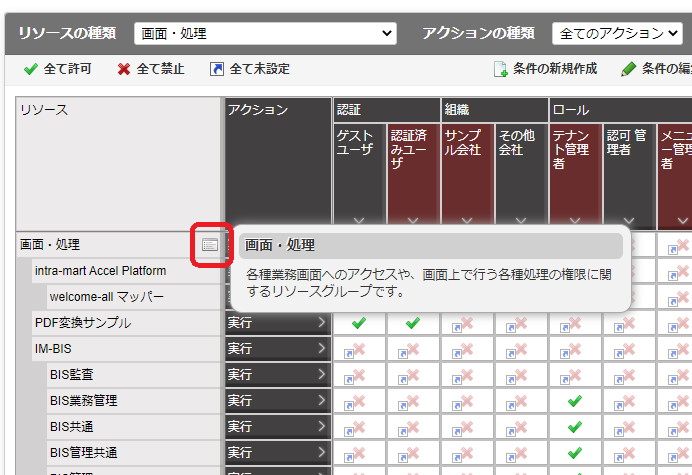Expand the 実行 action for PDF変換サンプル

click(x=277, y=323)
